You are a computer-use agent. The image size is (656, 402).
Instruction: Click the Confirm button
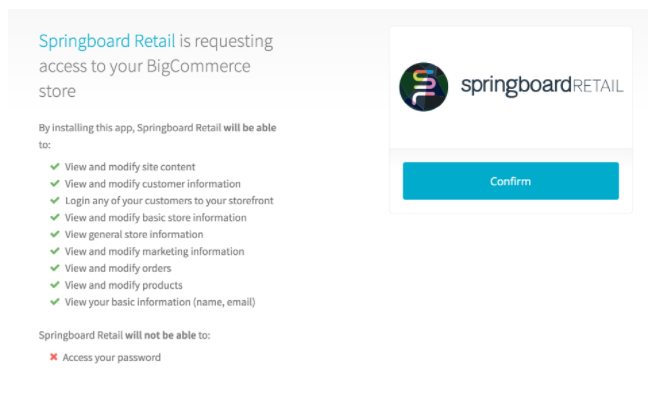pyautogui.click(x=510, y=181)
